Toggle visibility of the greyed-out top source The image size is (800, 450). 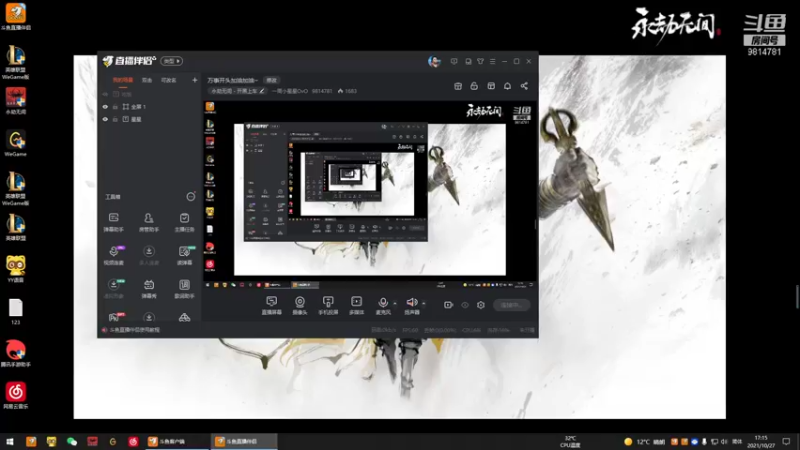coord(105,94)
